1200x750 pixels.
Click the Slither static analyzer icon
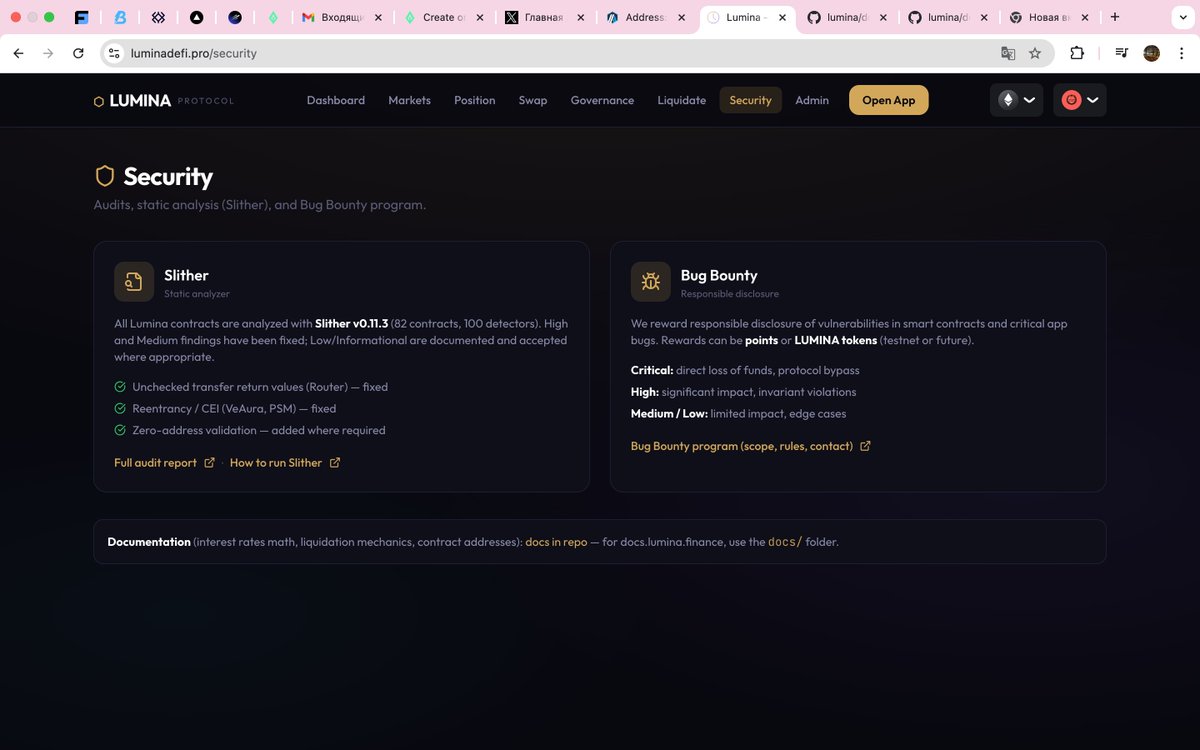pyautogui.click(x=133, y=281)
